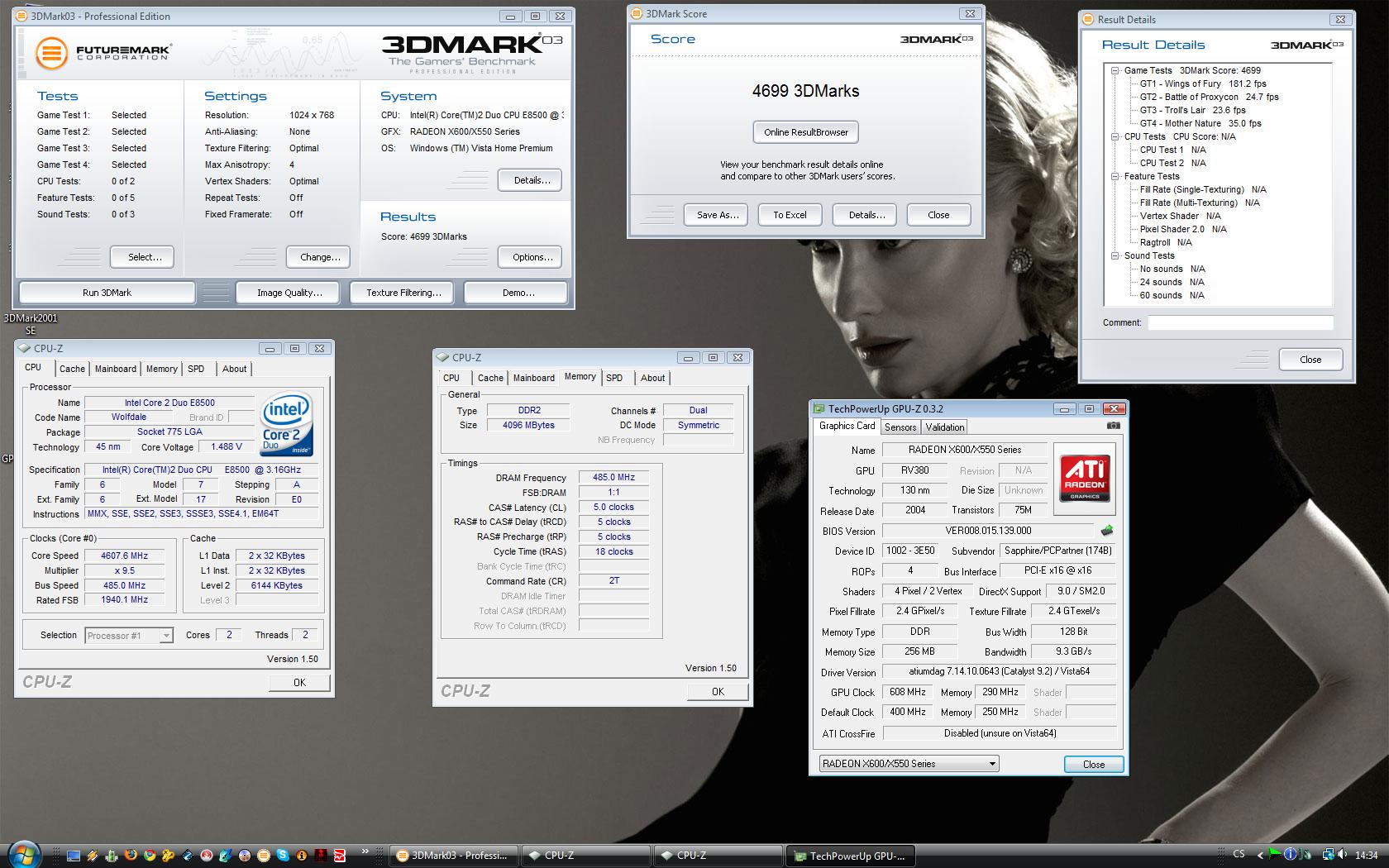Save the BIOS with the chip icon in GPU-Z
This screenshot has height=868, width=1389.
(x=1107, y=530)
